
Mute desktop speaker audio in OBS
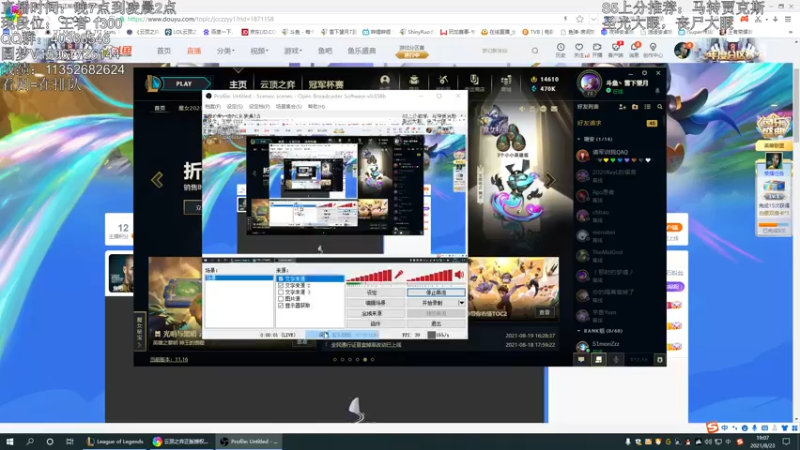459,275
